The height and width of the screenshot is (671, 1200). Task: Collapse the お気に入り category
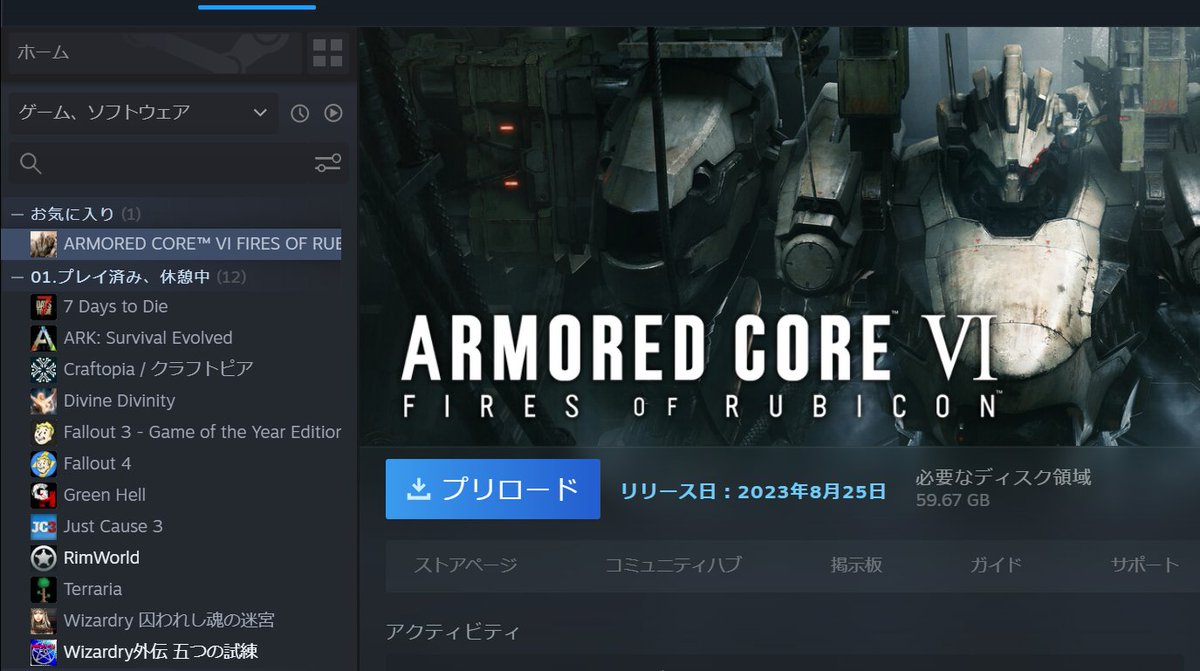pos(16,214)
